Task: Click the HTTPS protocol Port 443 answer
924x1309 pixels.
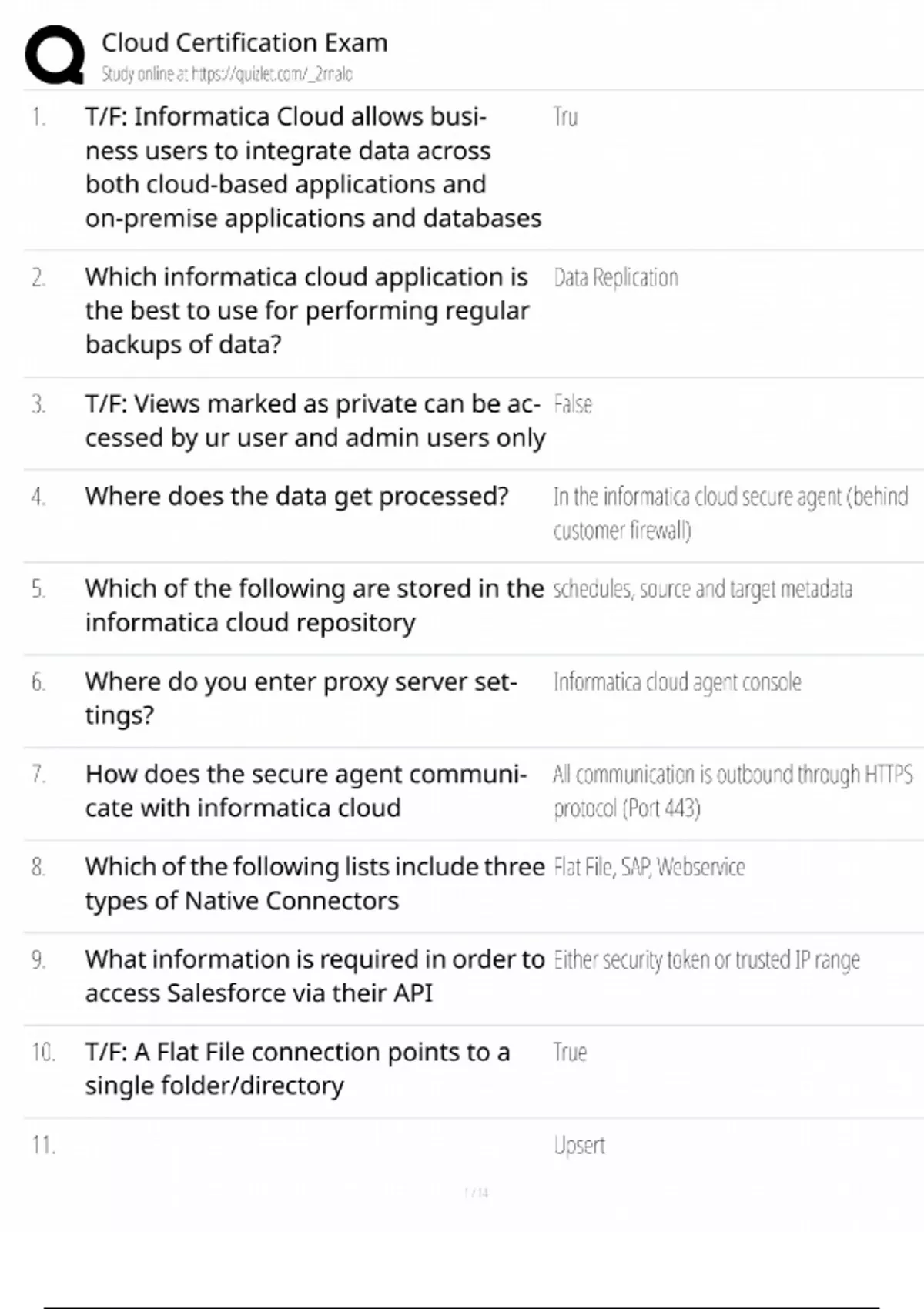Action: point(732,791)
